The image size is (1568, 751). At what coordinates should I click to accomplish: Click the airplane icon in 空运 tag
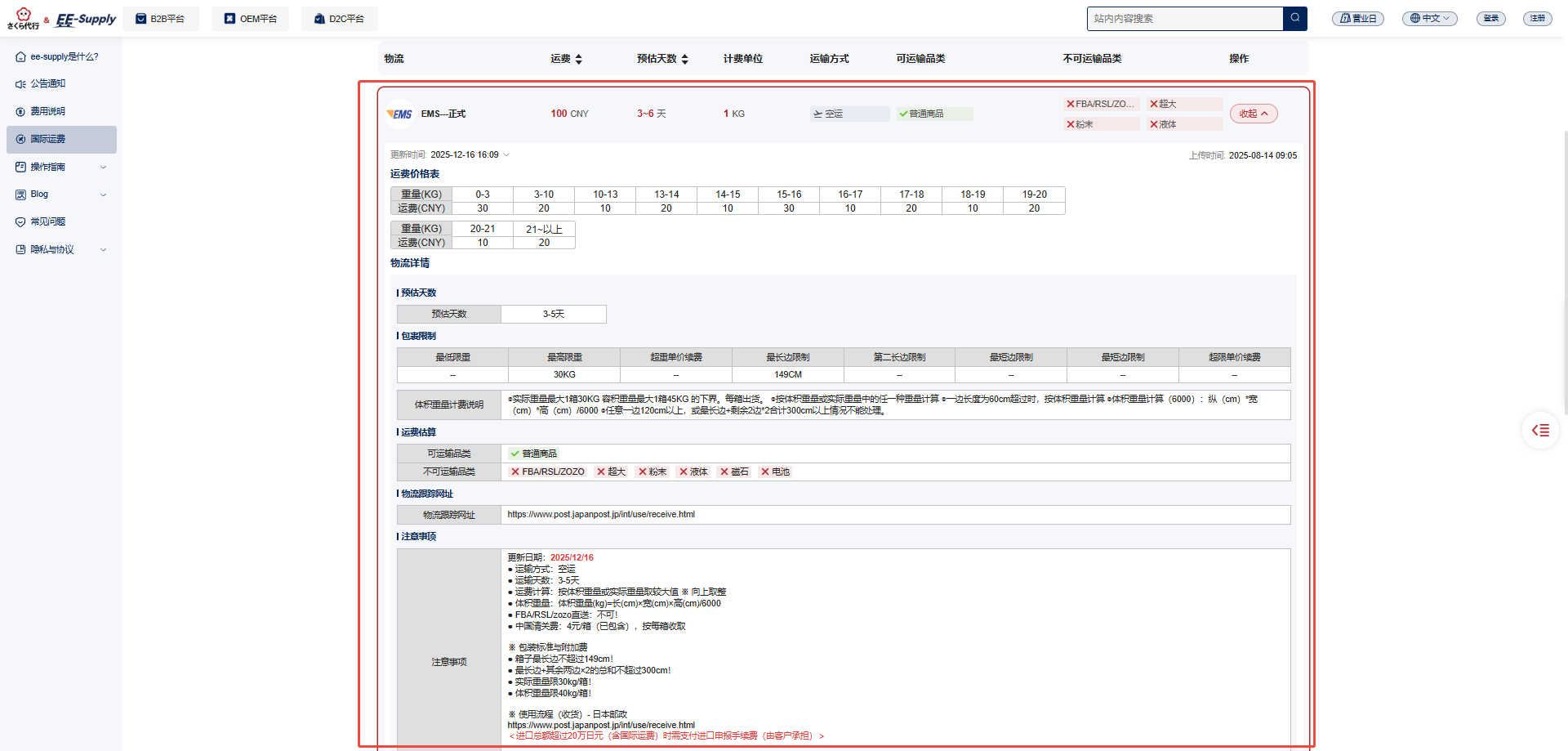point(817,114)
